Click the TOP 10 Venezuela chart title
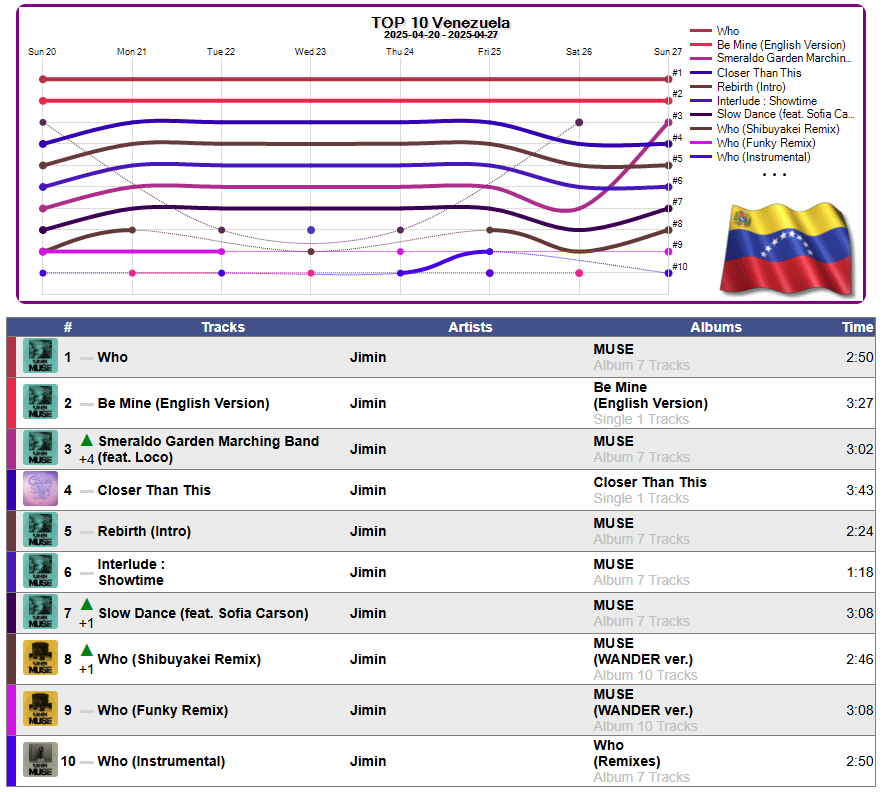The image size is (885, 792). tap(440, 23)
